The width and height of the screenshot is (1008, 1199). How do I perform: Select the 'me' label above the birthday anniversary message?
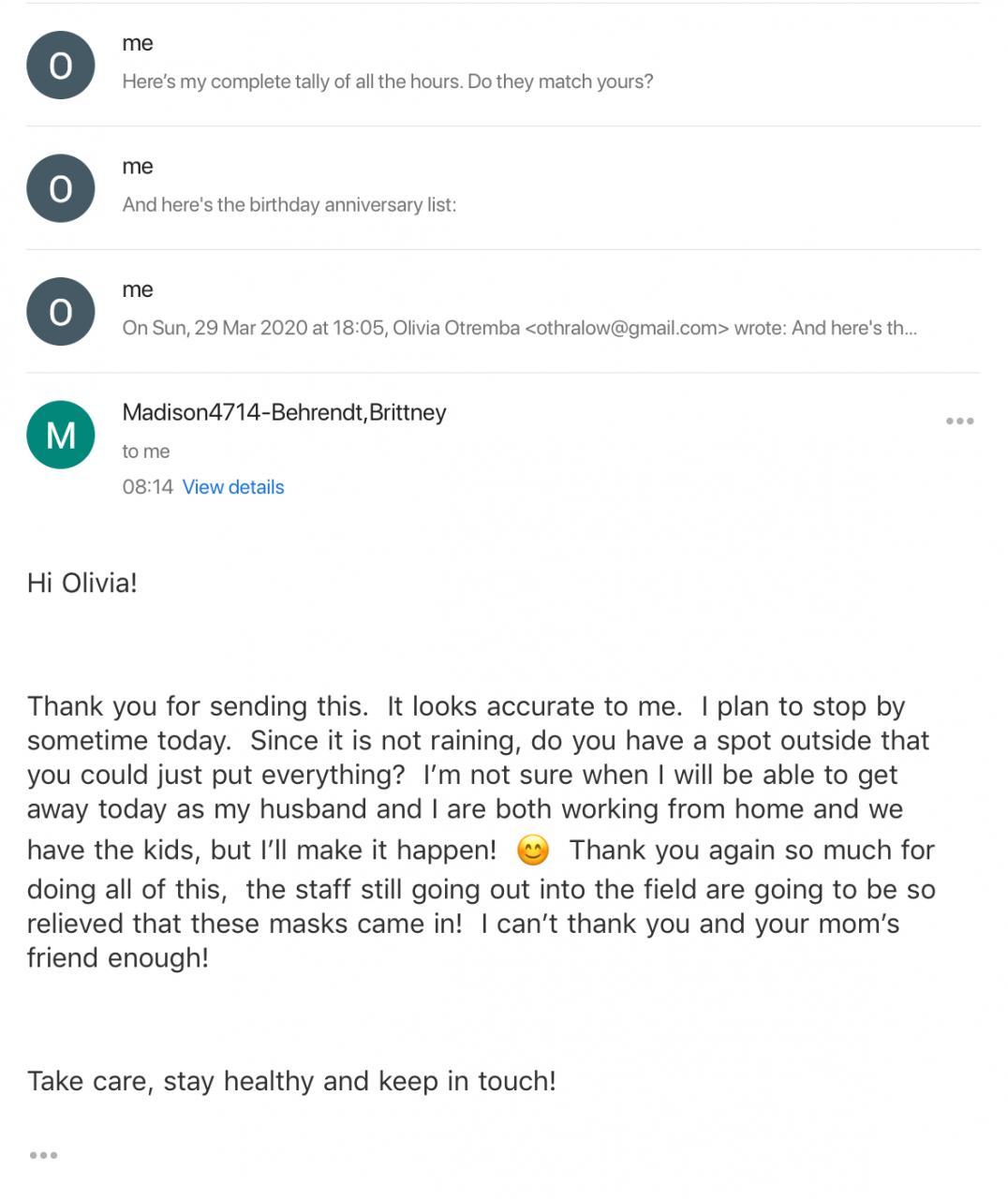[x=138, y=166]
